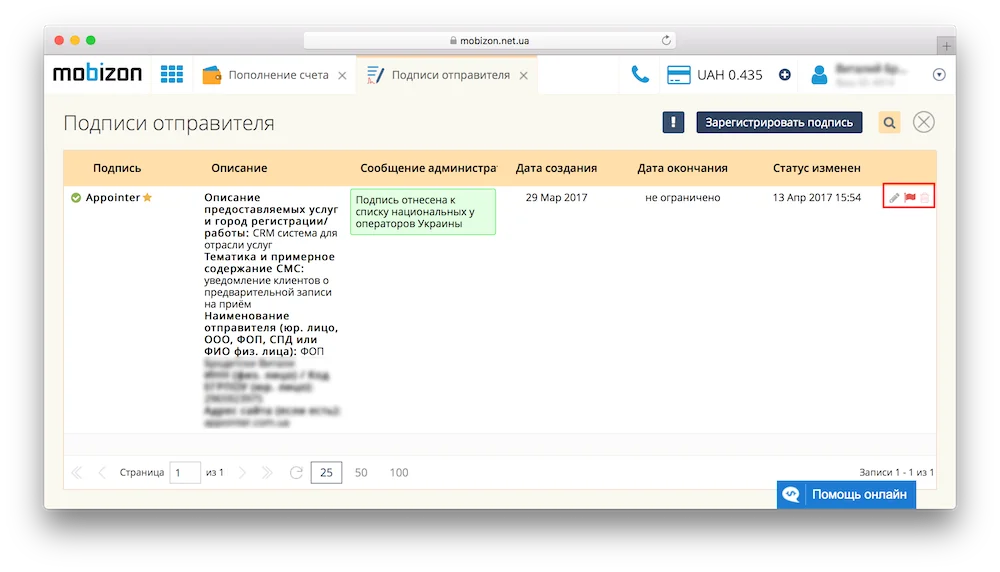Click the green status check for Appointer
Viewport: 1000px width, 572px height.
point(76,198)
